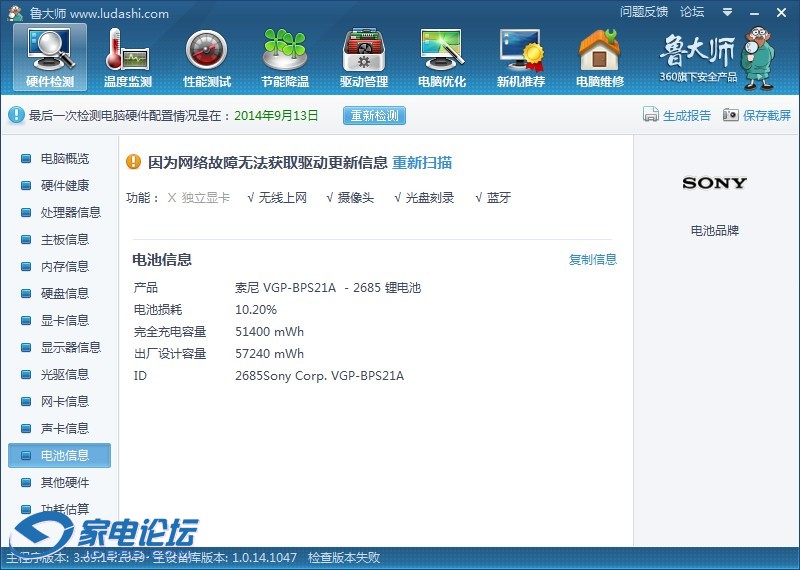Open the 电脑优化 computer optimization icon
This screenshot has height=570, width=800.
tap(442, 56)
